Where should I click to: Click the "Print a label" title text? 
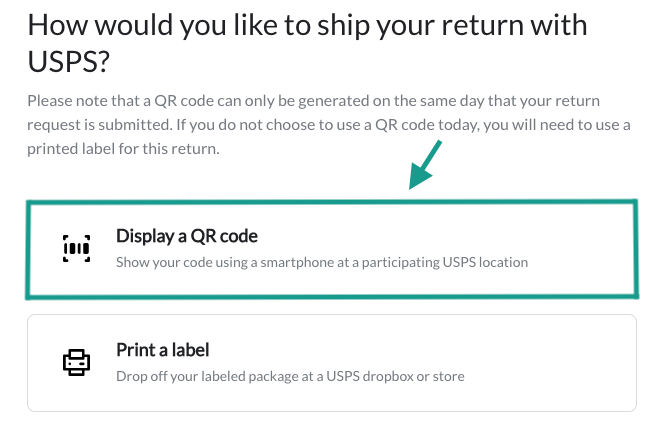pos(163,350)
